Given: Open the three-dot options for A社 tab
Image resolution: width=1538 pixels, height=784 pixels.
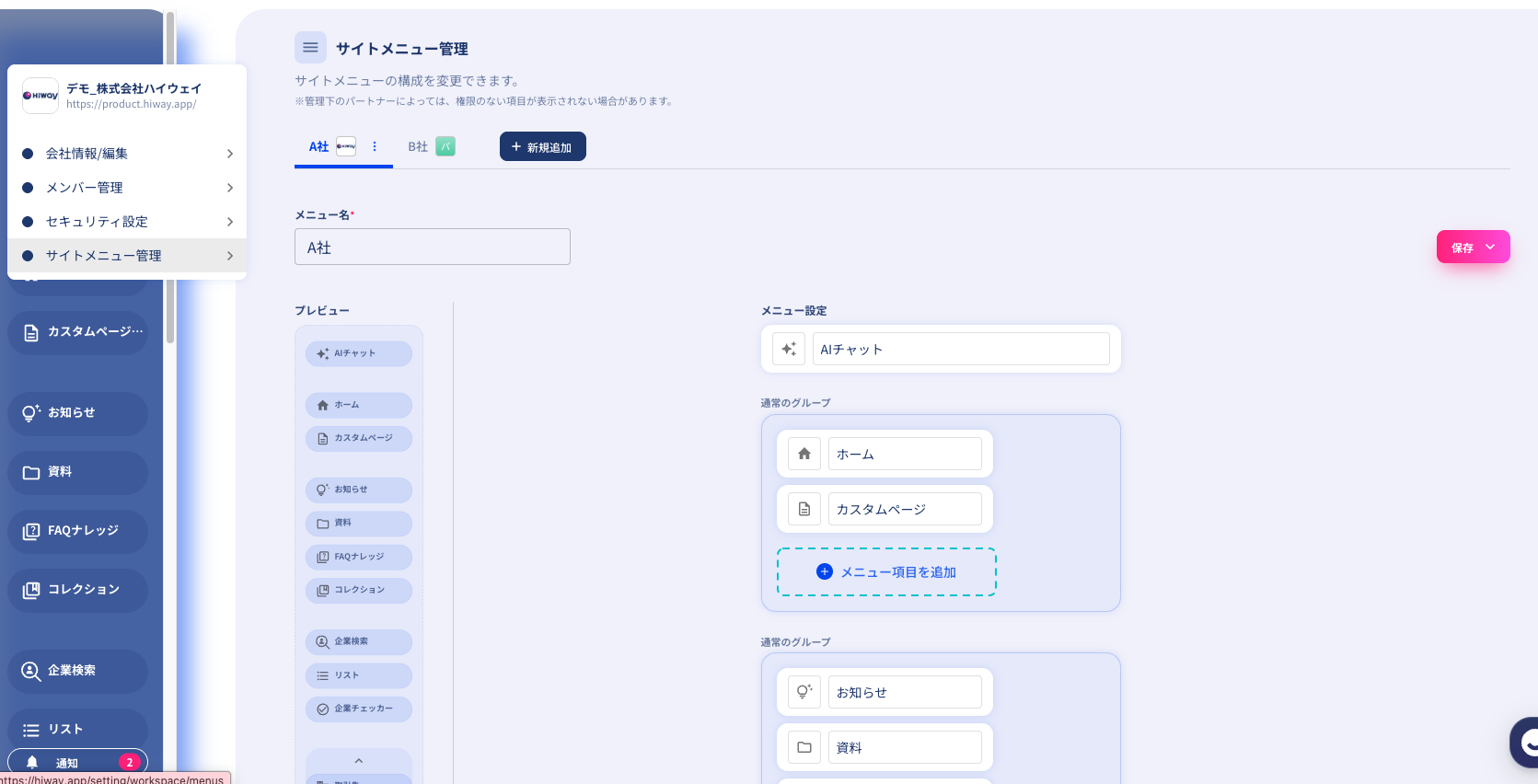Looking at the screenshot, I should 375,146.
